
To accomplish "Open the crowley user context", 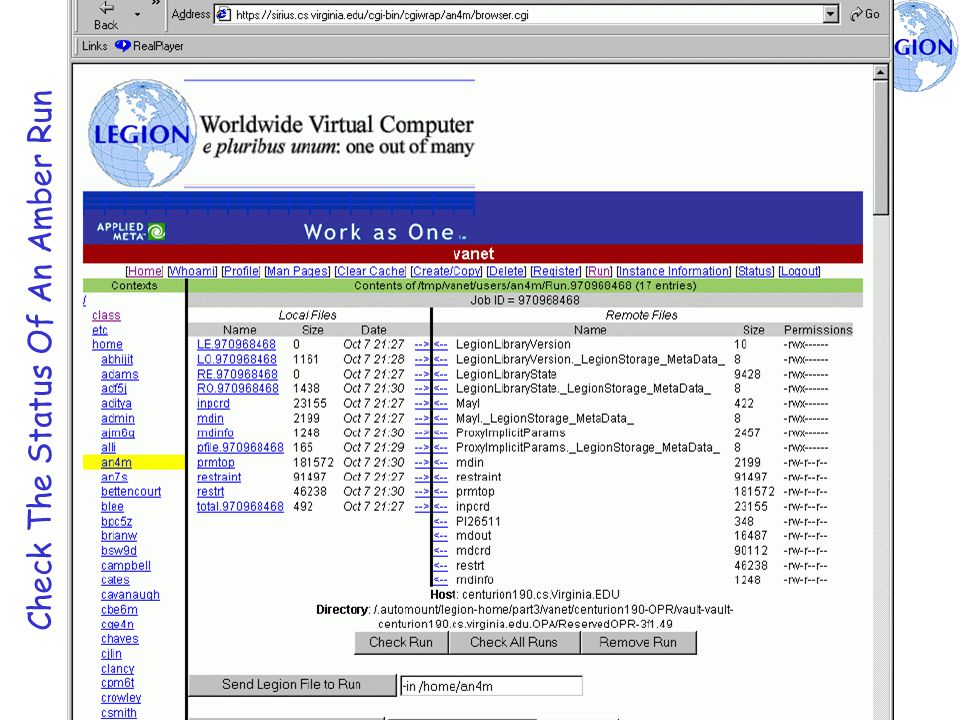I will tap(121, 698).
